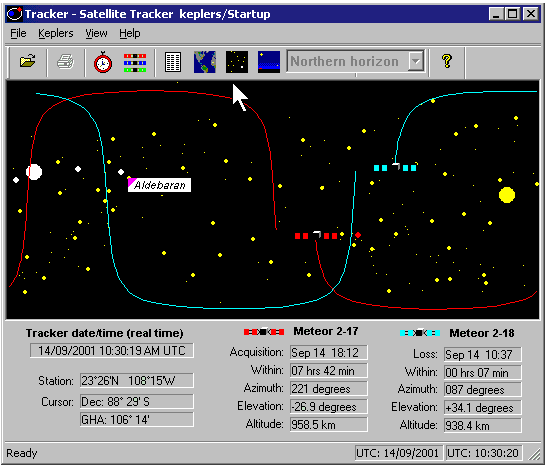Click the Meteor 2-17 heading label
The width and height of the screenshot is (551, 473).
pos(326,331)
